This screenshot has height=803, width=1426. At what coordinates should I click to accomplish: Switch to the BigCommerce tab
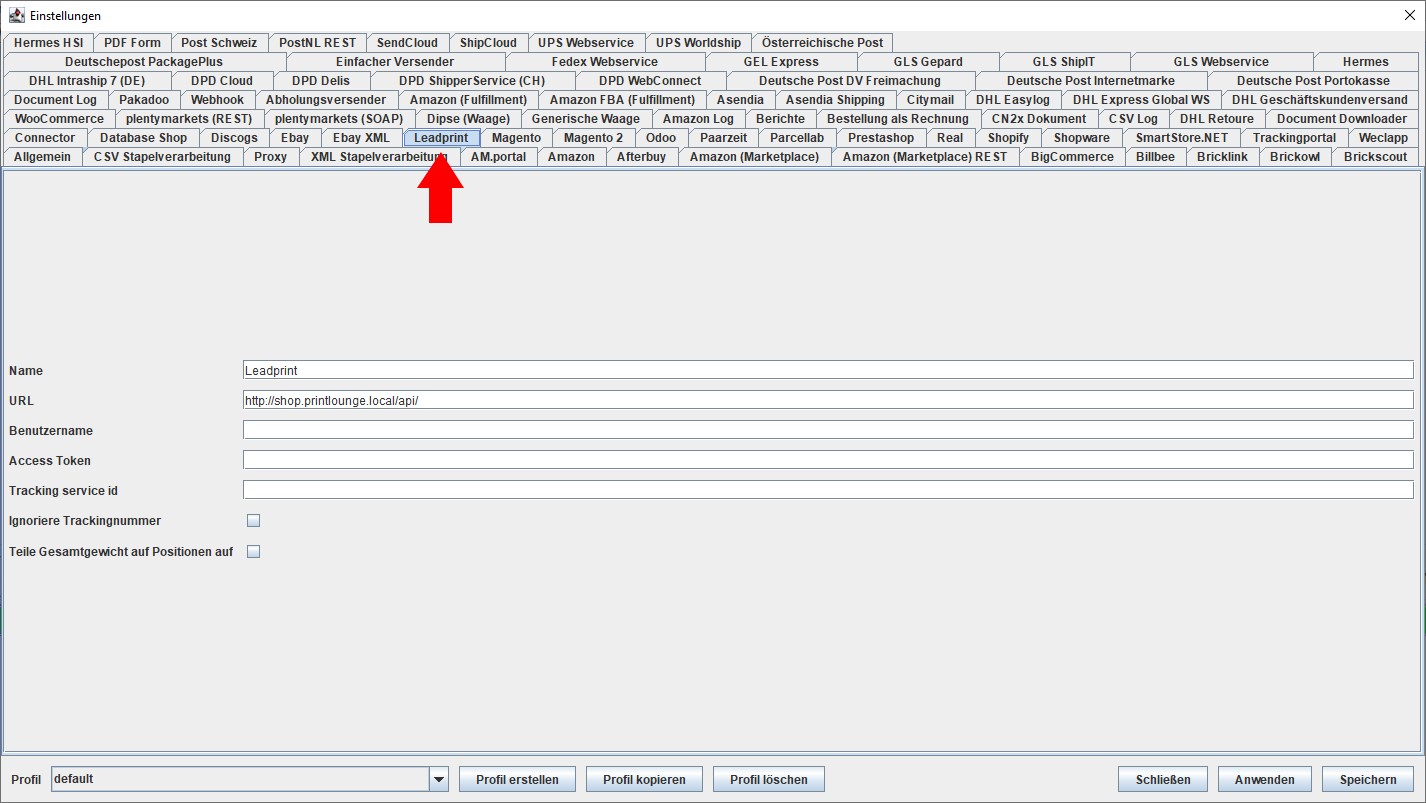coord(1072,157)
